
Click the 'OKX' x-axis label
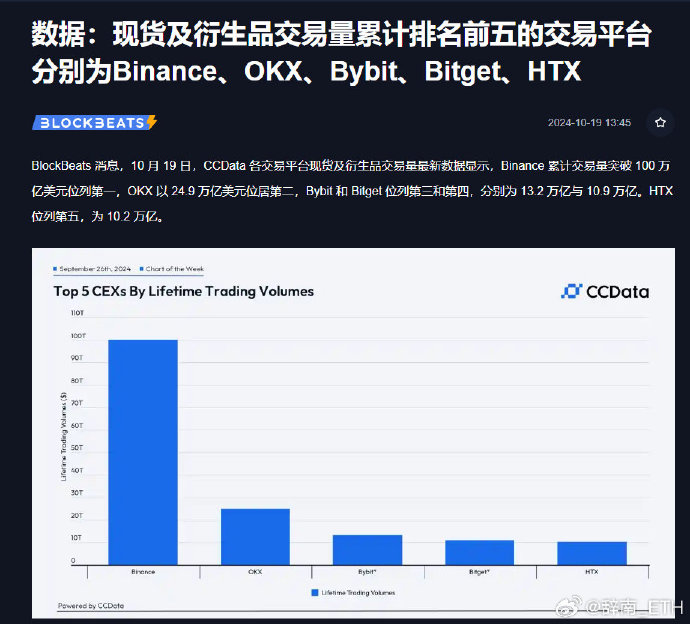click(255, 572)
